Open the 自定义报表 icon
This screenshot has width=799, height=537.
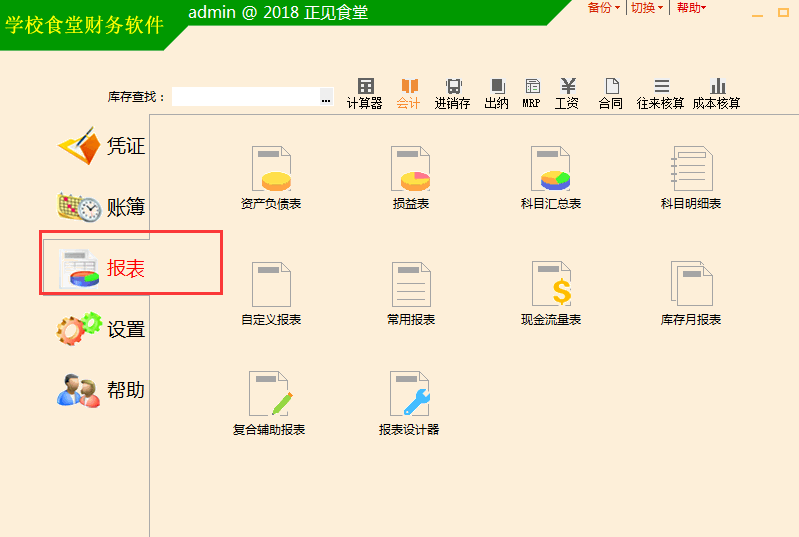271,293
